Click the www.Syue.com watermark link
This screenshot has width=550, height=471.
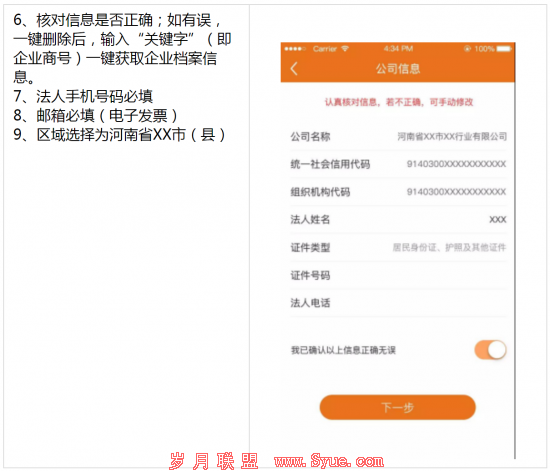329,460
